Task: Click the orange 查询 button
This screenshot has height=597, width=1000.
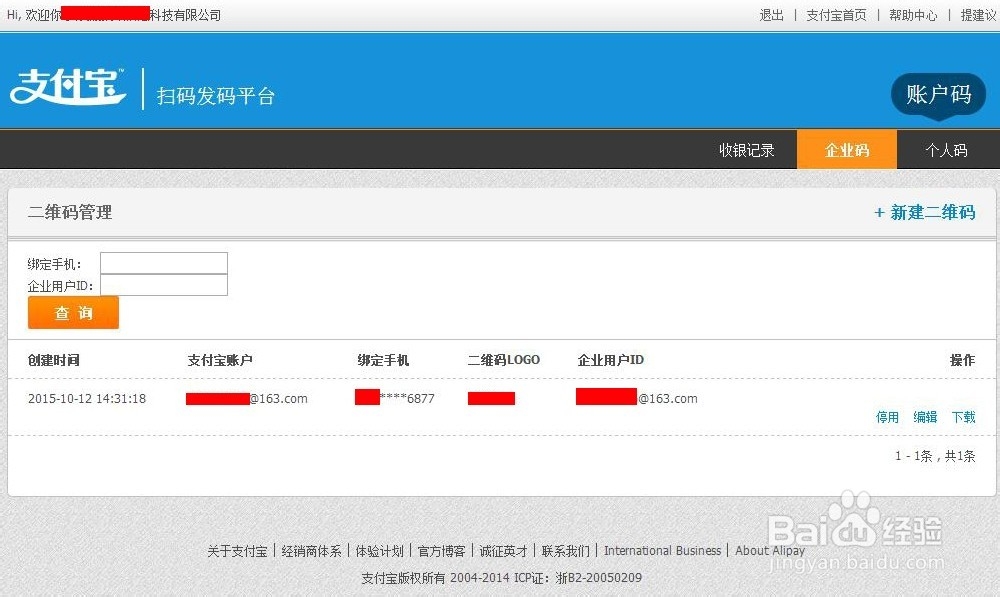Action: (x=73, y=313)
